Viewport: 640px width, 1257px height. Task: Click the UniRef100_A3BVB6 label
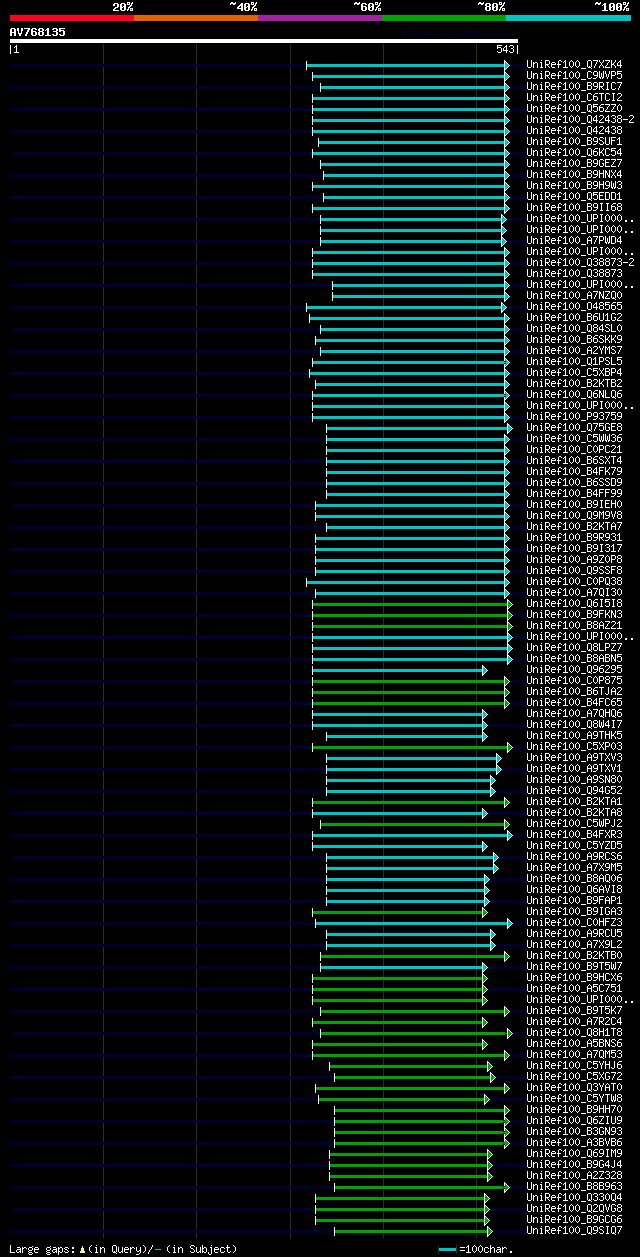[x=574, y=1142]
